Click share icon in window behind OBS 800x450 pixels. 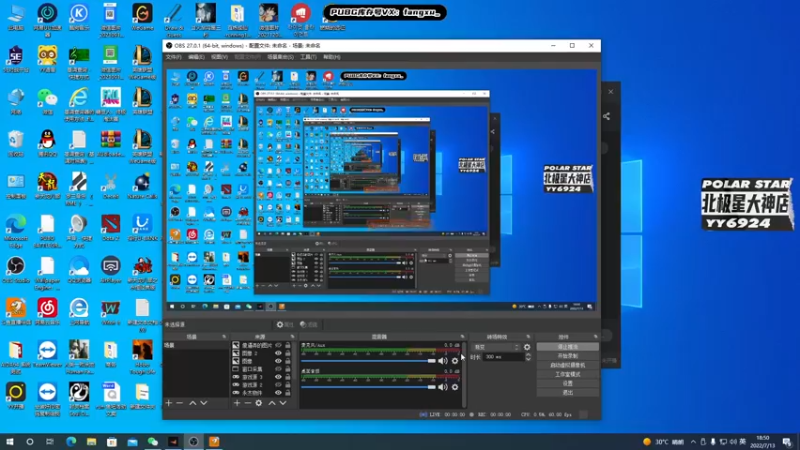pyautogui.click(x=606, y=116)
